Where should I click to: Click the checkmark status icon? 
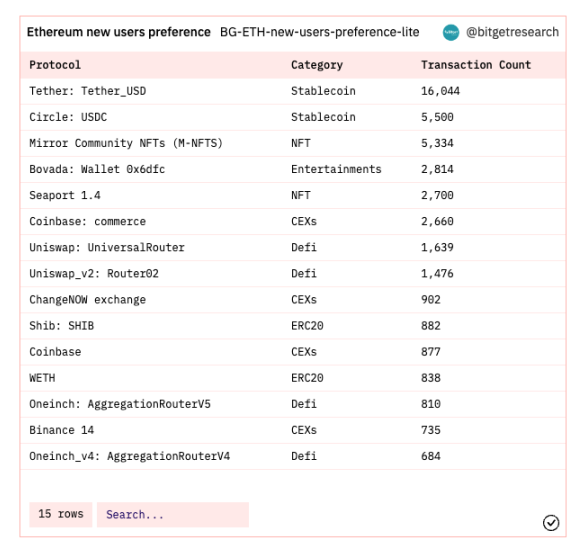pos(551,523)
